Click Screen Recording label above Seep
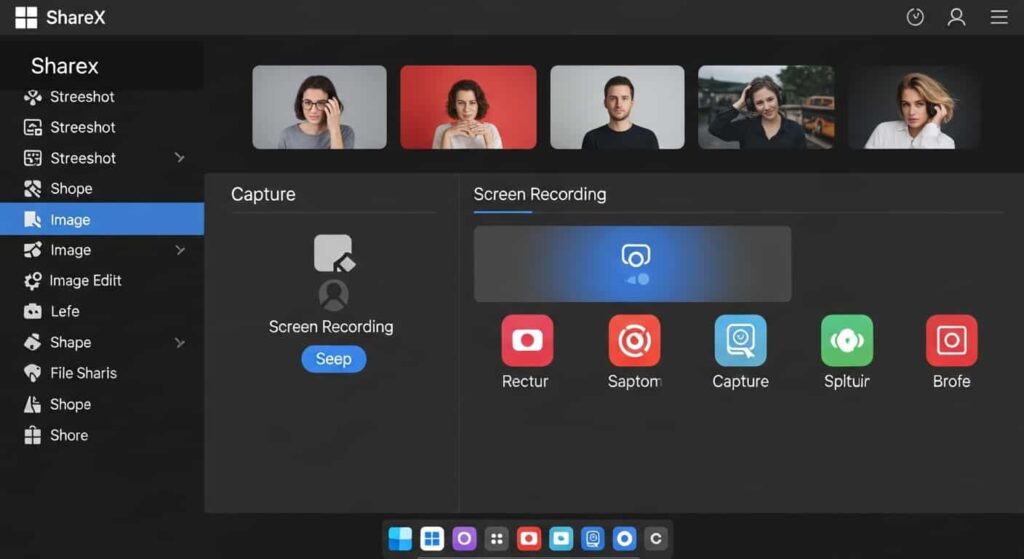The width and height of the screenshot is (1024, 559). click(x=331, y=327)
